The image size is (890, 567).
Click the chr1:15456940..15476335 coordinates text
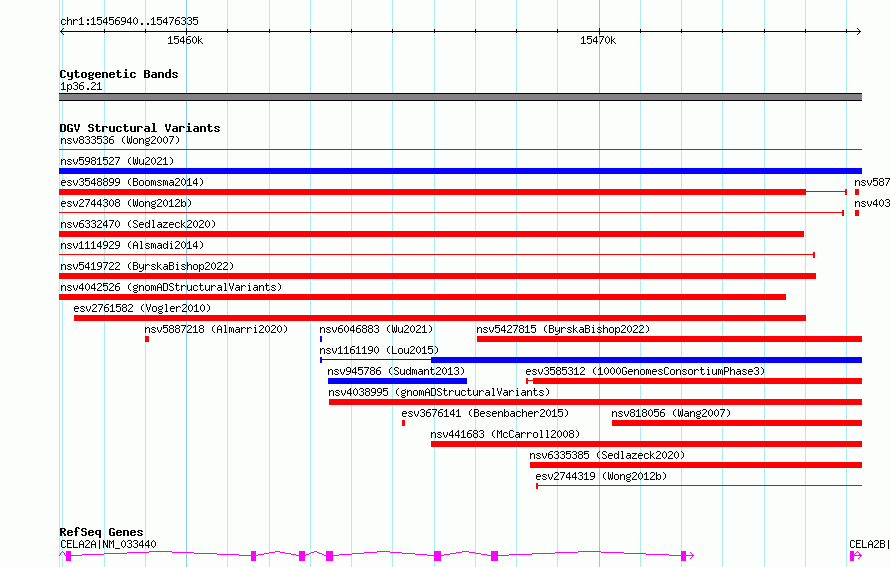tap(129, 21)
